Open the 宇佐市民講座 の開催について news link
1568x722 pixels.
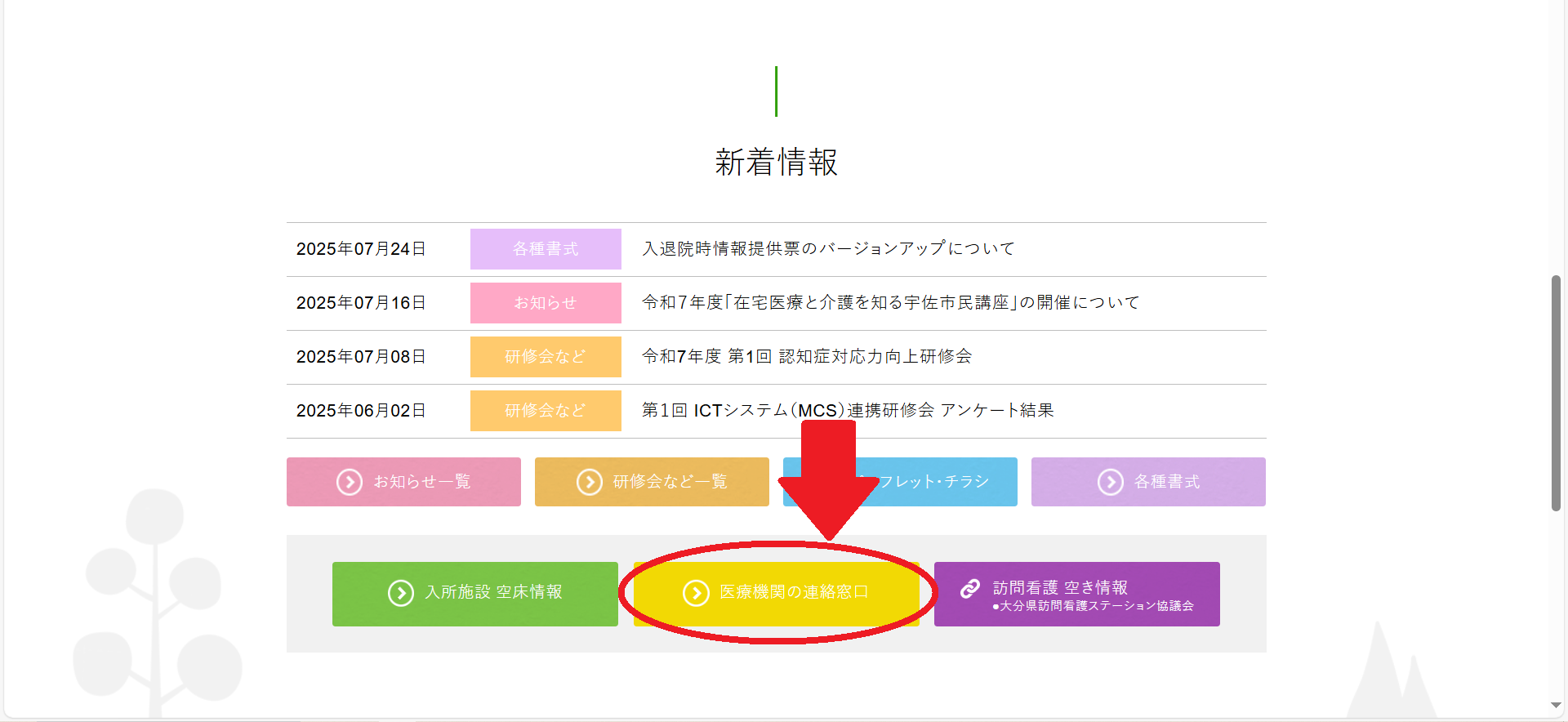pos(890,303)
